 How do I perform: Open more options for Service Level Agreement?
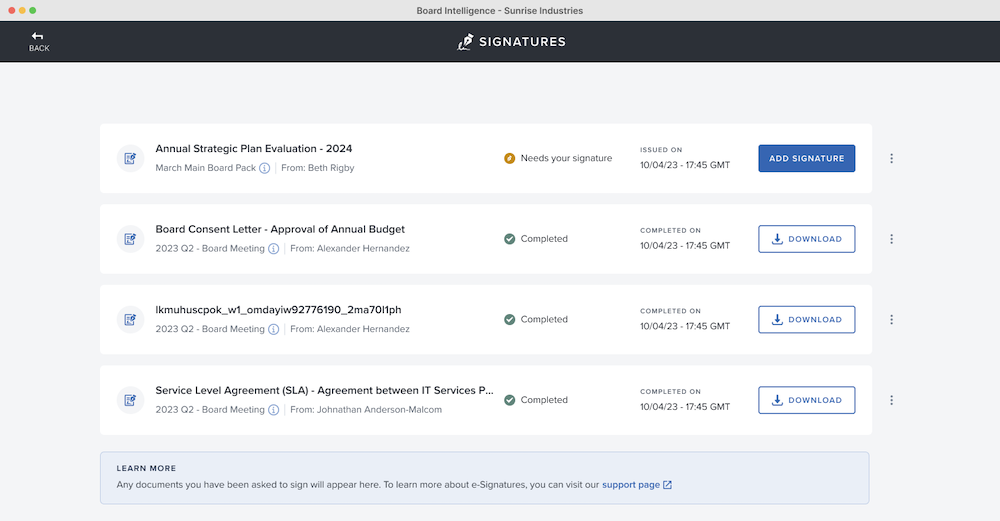click(x=892, y=400)
